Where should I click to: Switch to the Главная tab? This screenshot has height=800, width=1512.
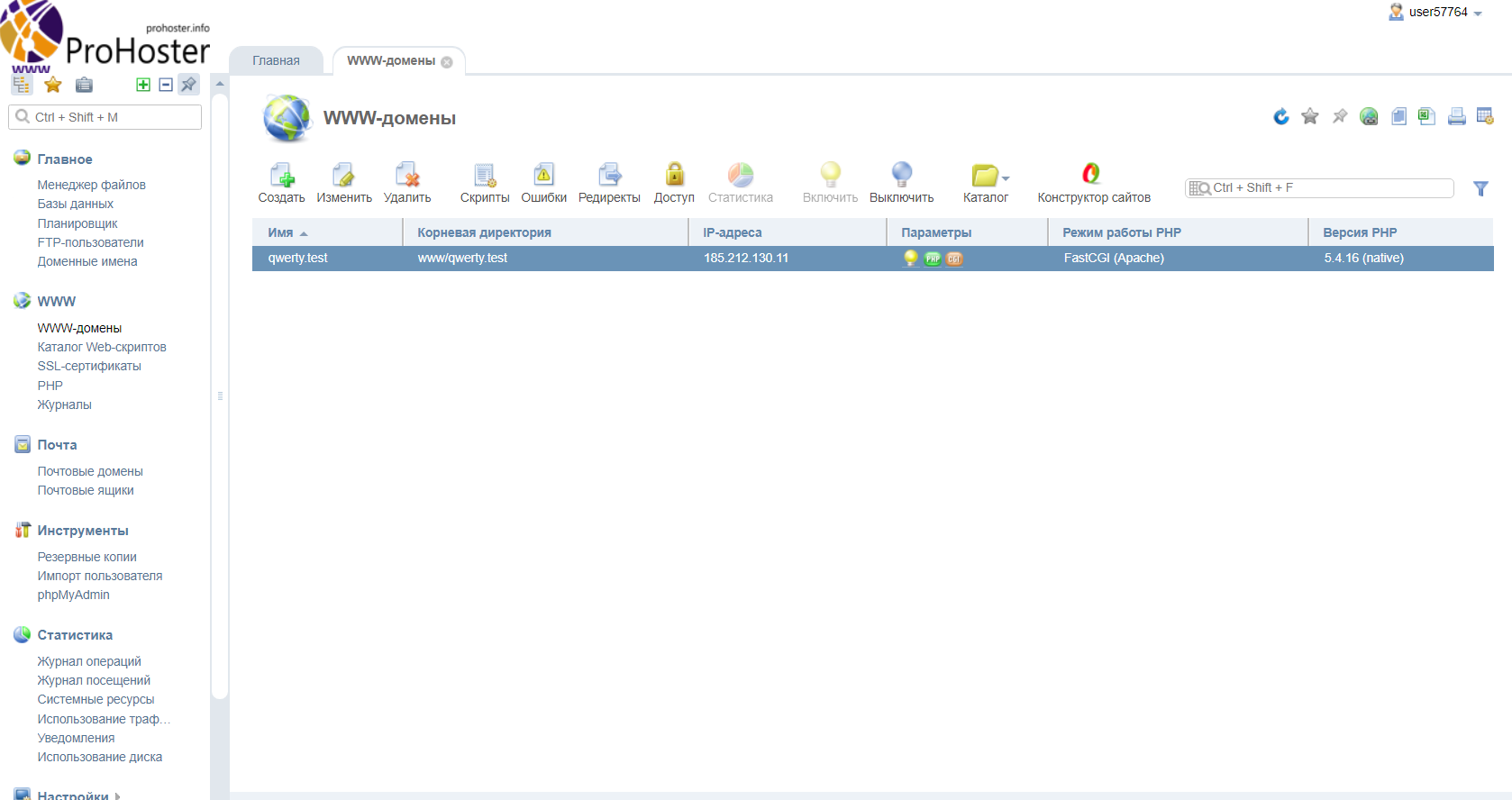(276, 60)
